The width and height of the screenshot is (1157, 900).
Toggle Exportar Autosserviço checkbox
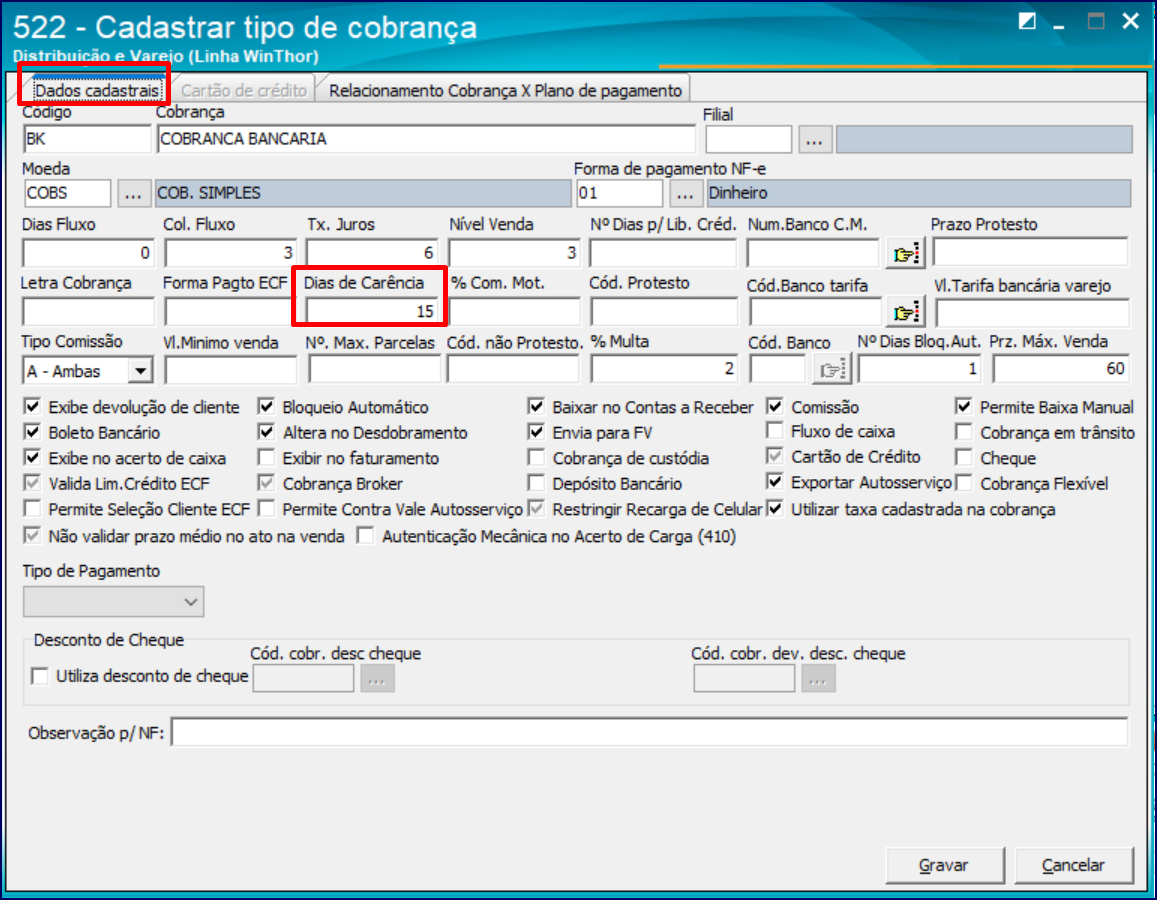click(775, 482)
